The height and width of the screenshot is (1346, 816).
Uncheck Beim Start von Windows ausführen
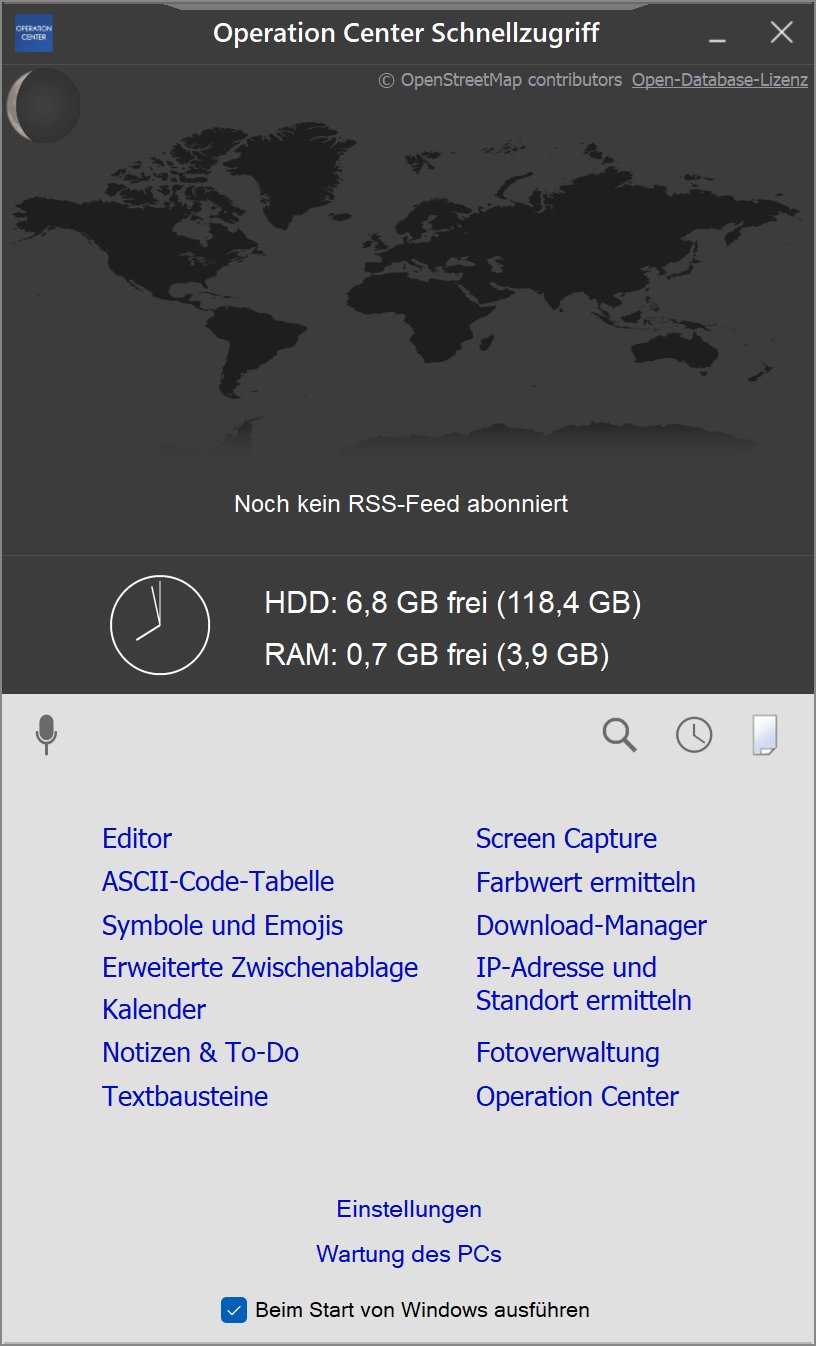pyautogui.click(x=233, y=1309)
